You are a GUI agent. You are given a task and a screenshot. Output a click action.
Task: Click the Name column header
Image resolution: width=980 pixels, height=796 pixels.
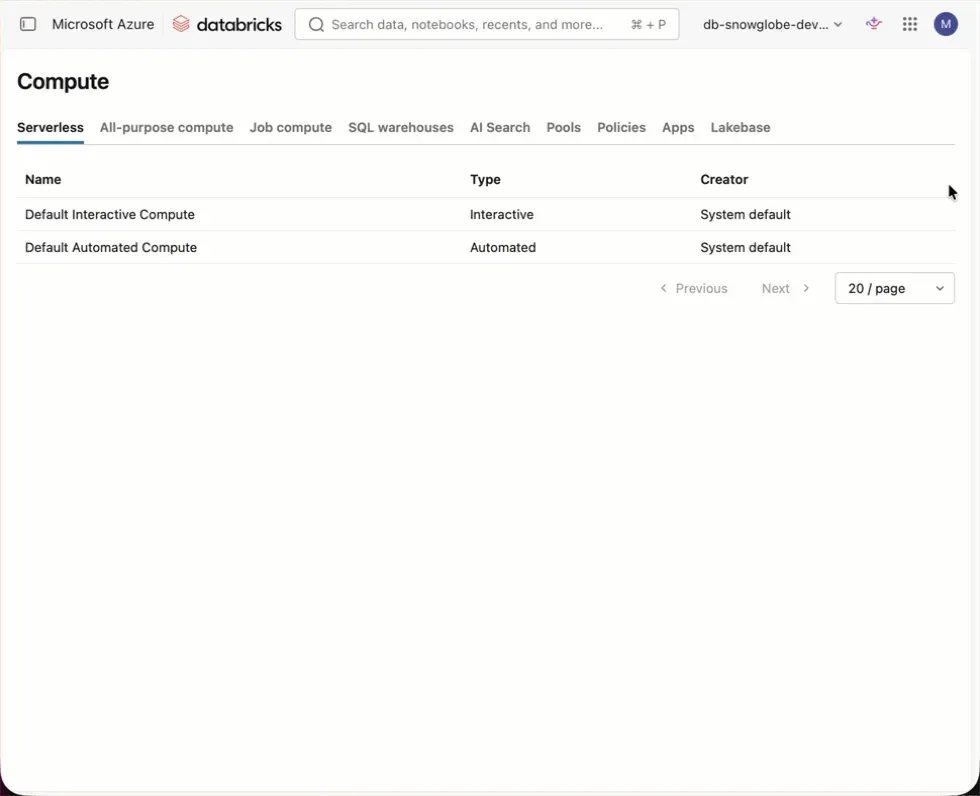[43, 179]
